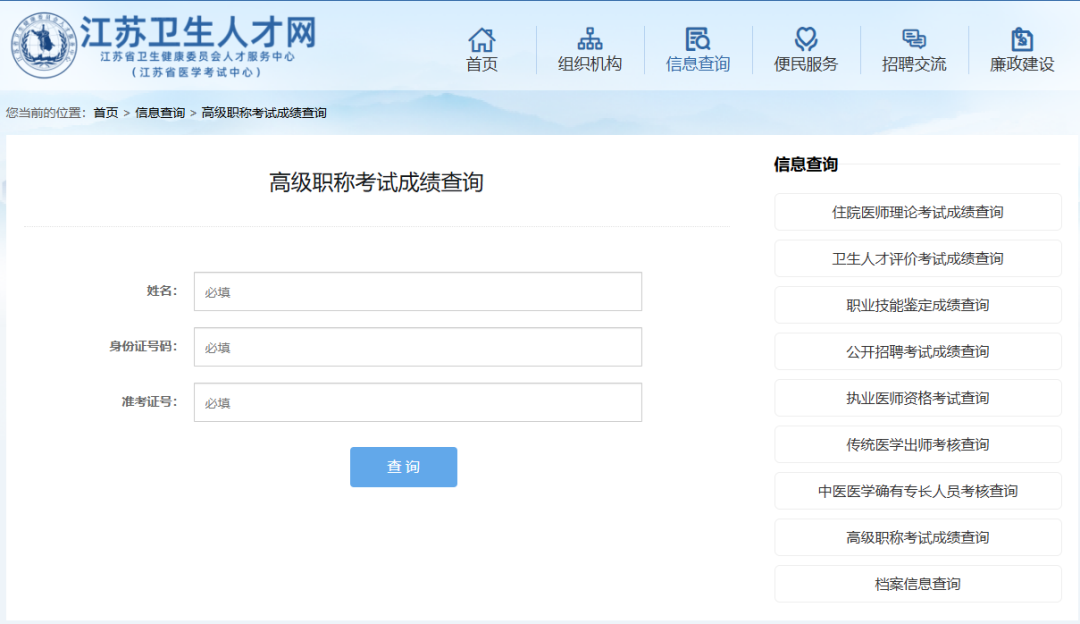Click the 姓名 field label
Viewport: 1080px width, 624px height.
162,291
